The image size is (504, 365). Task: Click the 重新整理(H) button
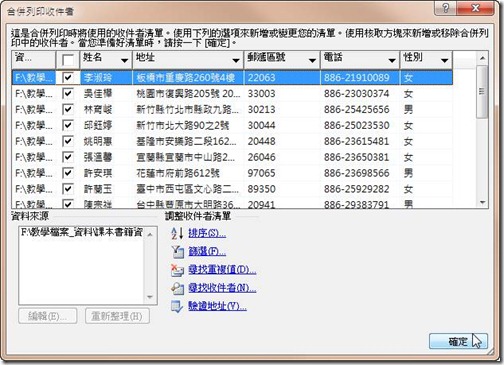point(117,316)
